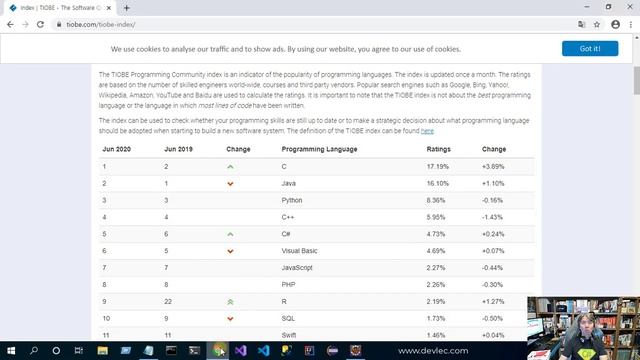Screen dimensions: 640x360
Task: Open Cortana circle on taskbar
Action: 56,351
